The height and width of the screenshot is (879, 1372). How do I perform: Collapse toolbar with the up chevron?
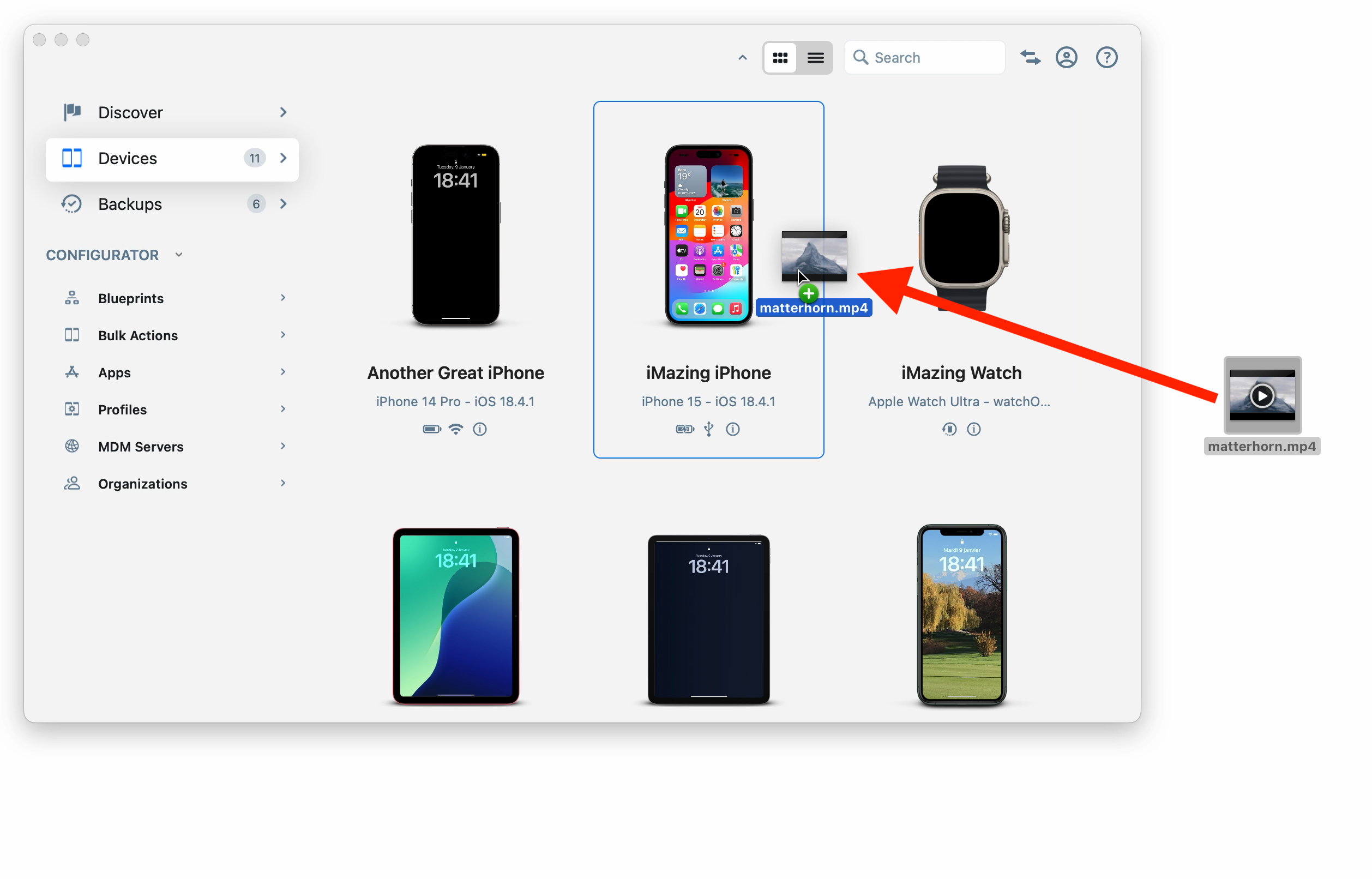click(x=742, y=58)
